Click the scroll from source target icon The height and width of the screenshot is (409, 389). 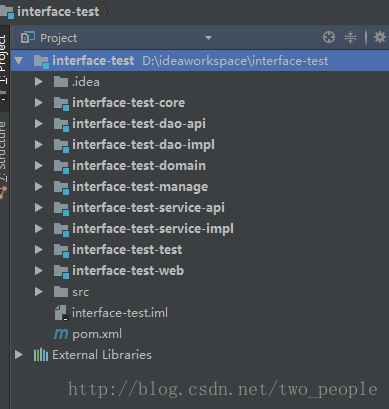(x=329, y=37)
